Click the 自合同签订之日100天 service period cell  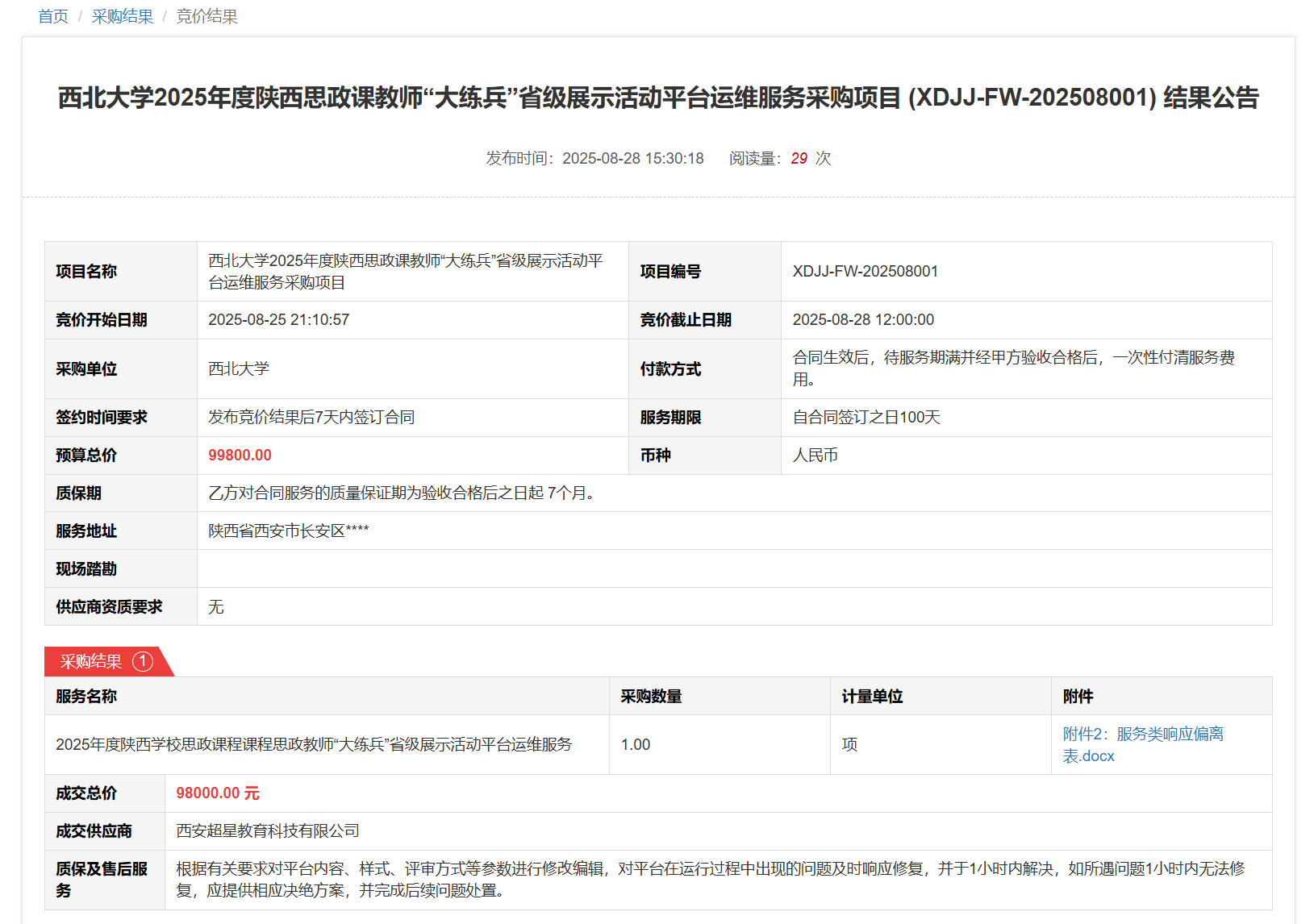pyautogui.click(x=866, y=418)
